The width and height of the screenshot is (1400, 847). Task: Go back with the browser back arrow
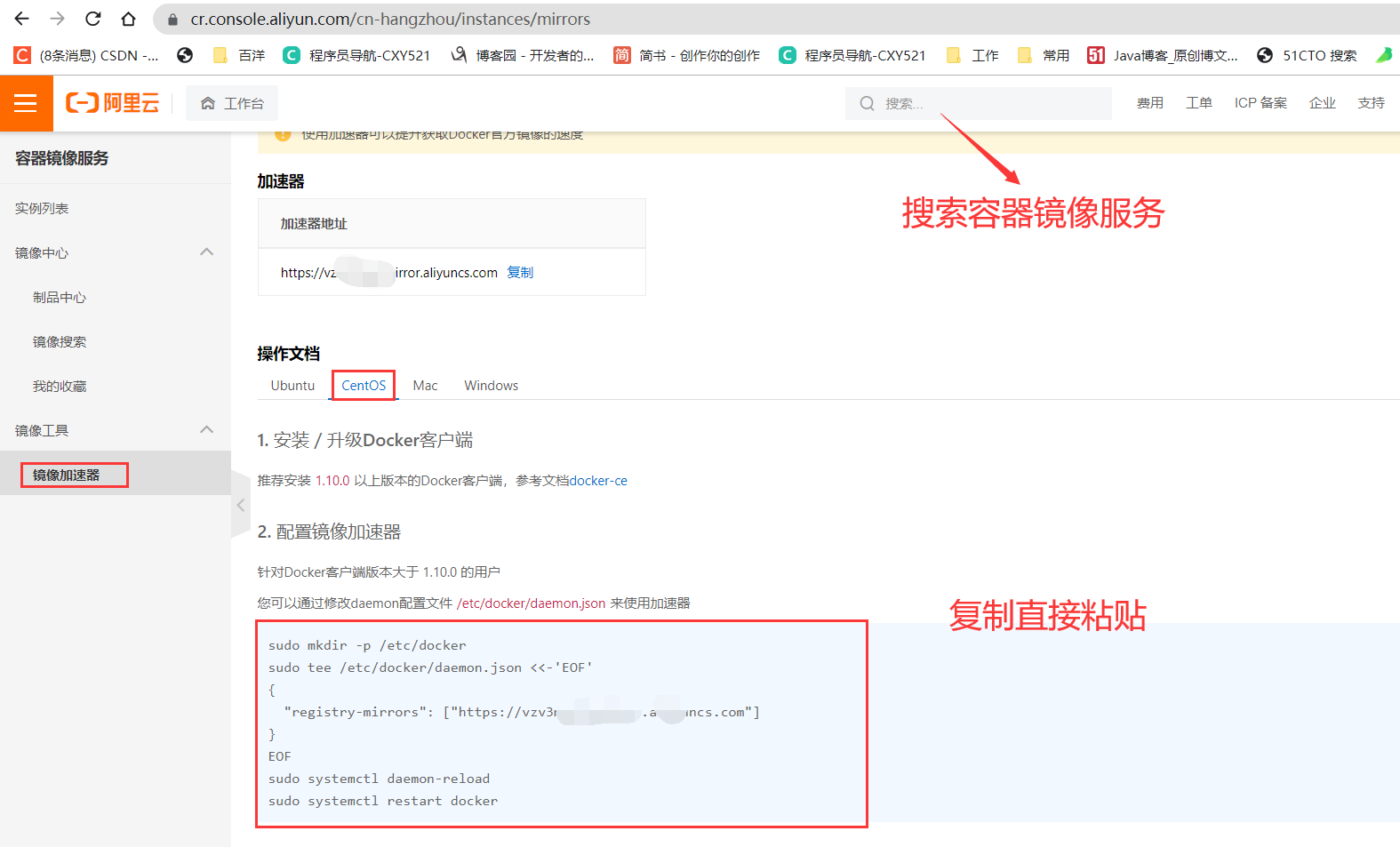pyautogui.click(x=22, y=19)
